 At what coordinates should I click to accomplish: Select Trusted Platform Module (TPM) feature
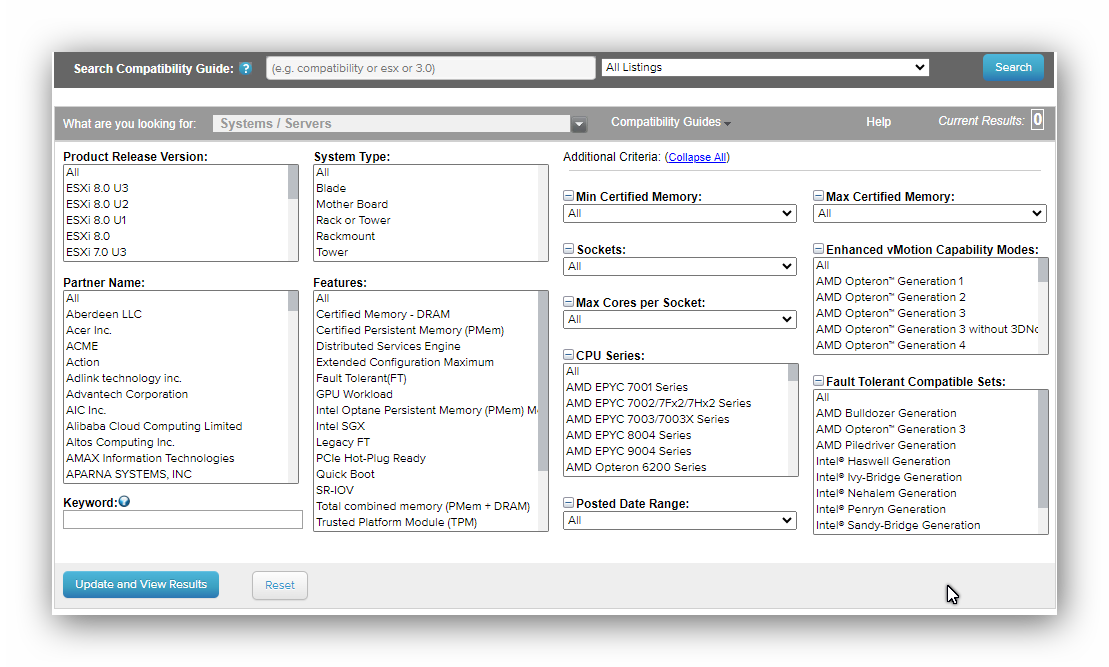396,523
